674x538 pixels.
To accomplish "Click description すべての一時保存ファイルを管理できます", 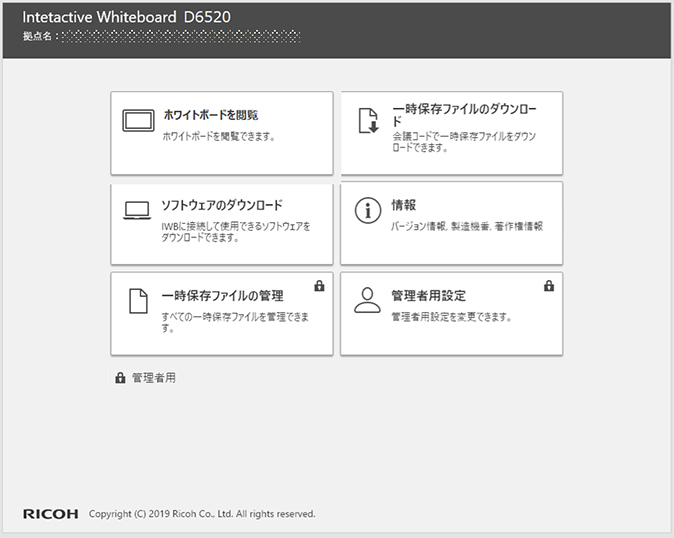I will coord(235,323).
